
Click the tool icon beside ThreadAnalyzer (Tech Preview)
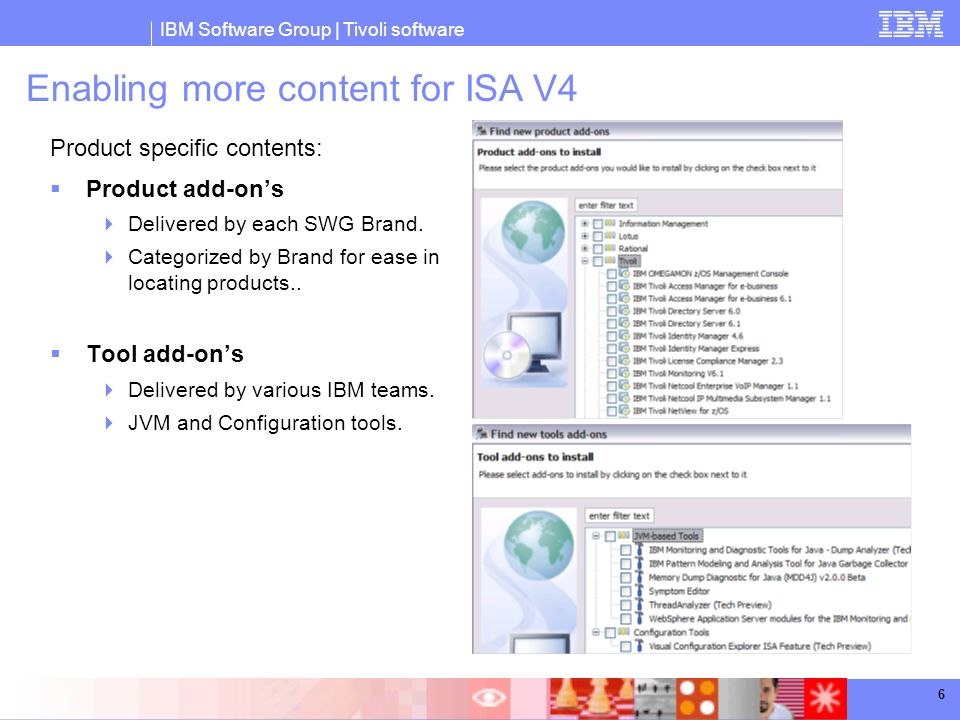(639, 604)
